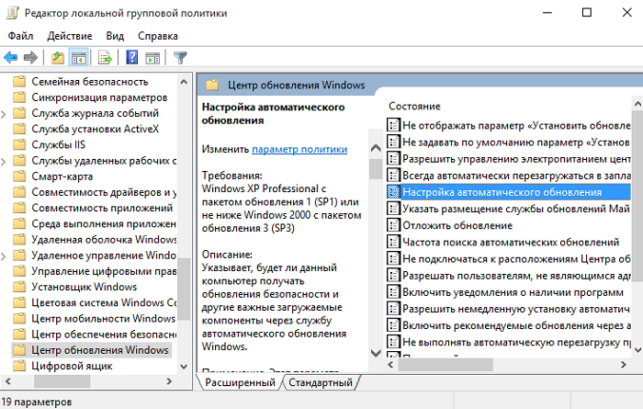Click the Export list toolbar icon
The image size is (643, 409).
click(105, 58)
